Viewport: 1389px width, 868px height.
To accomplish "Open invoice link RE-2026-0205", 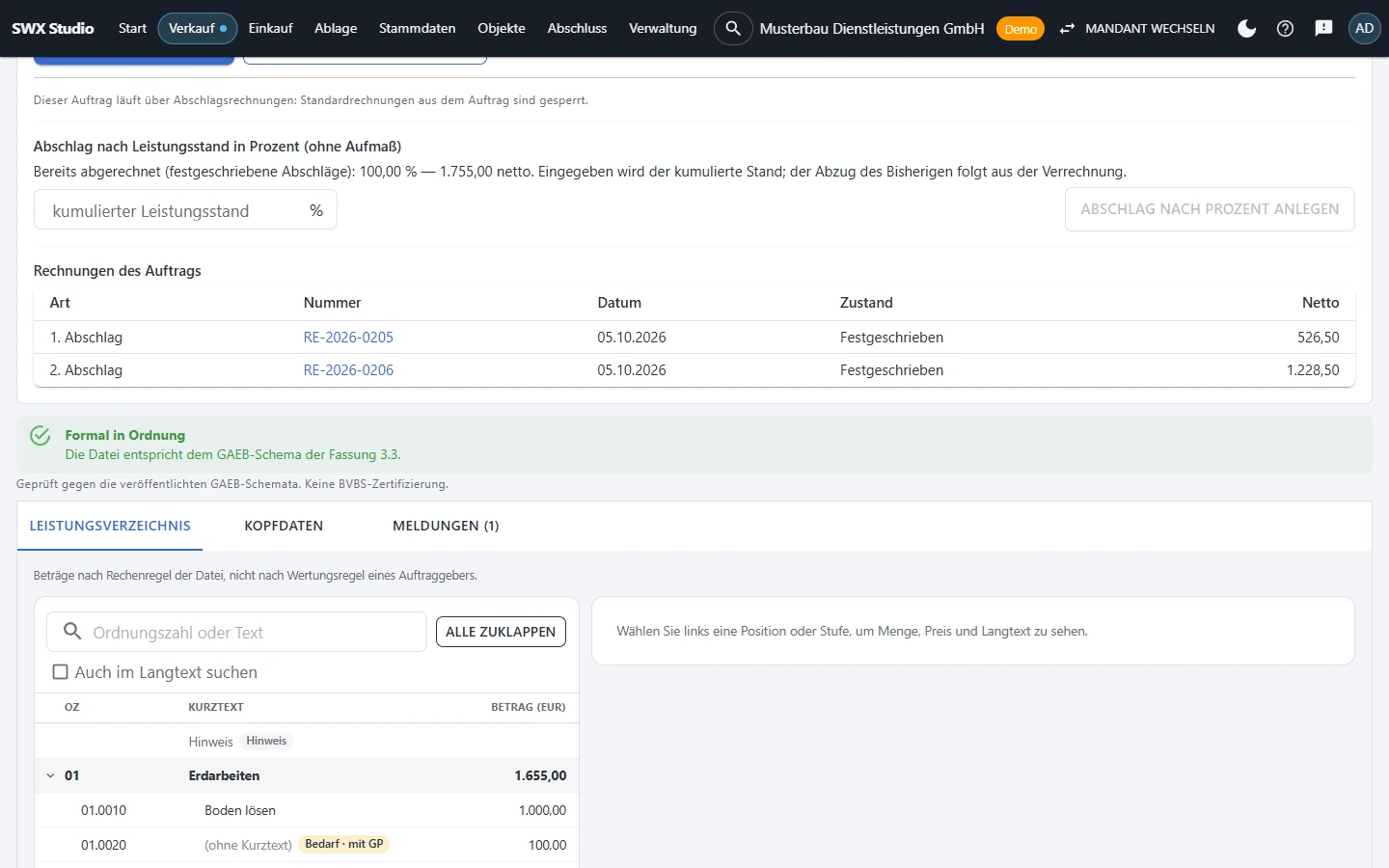I will (348, 338).
